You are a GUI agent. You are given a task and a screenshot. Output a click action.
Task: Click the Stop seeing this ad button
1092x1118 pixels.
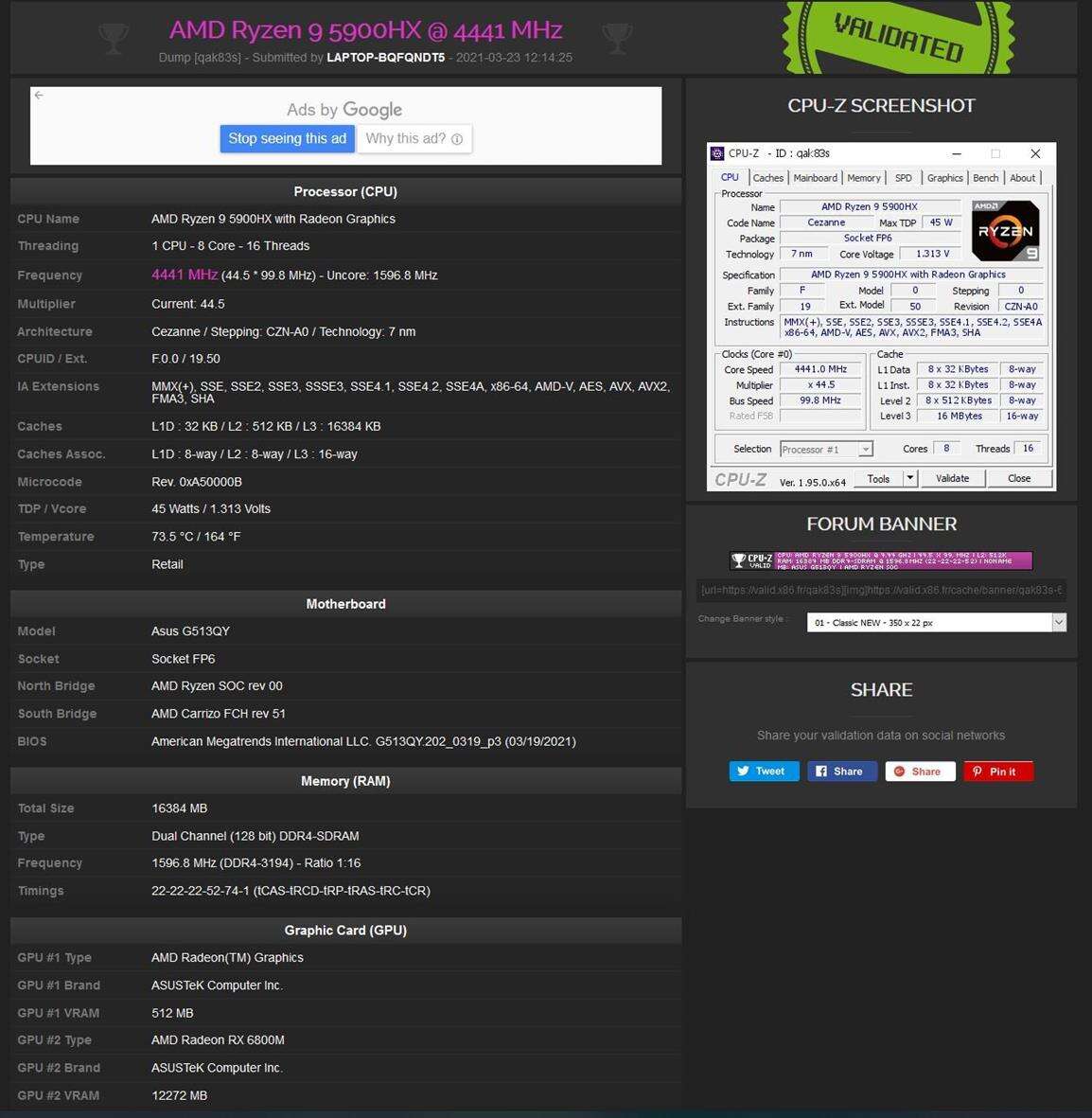coord(287,138)
